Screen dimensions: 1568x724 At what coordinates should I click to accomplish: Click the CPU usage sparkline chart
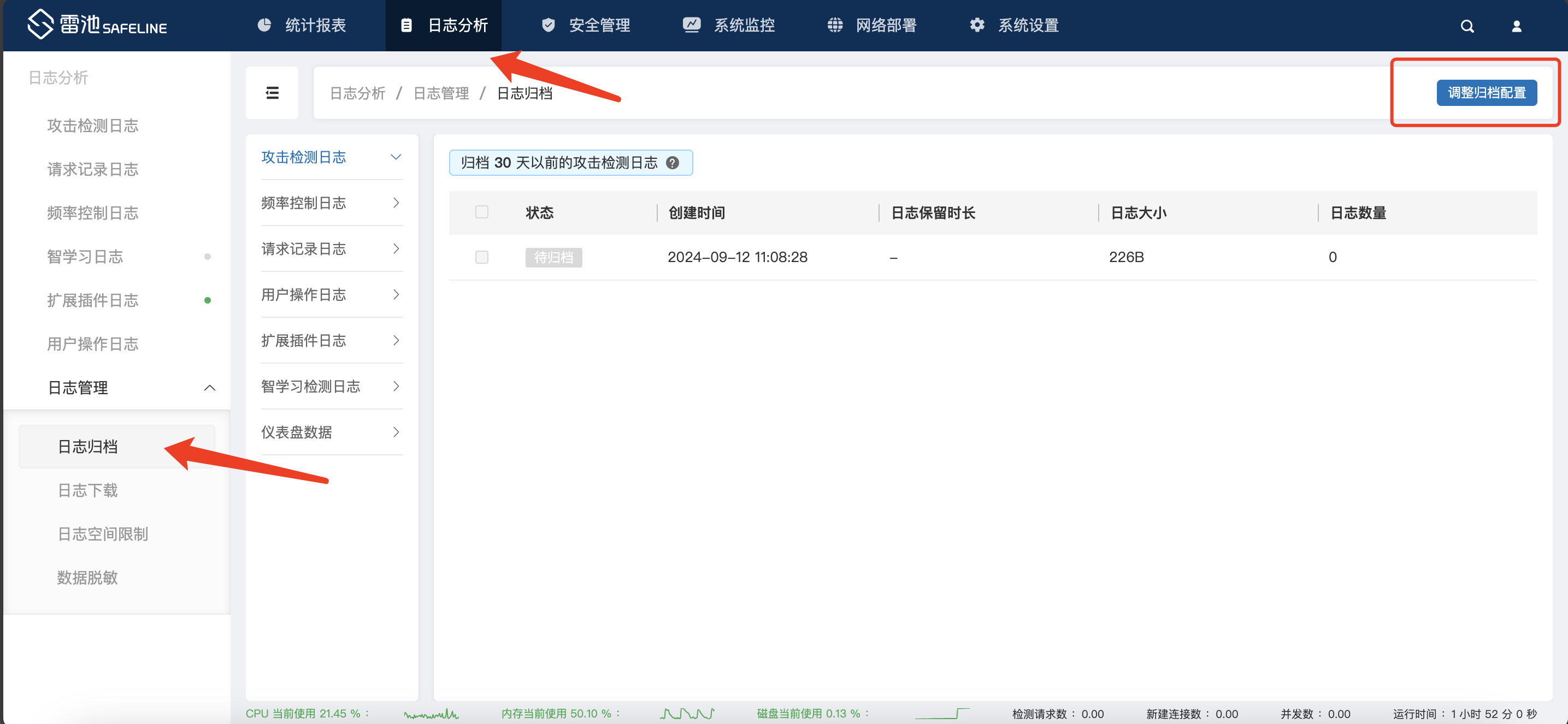click(431, 714)
